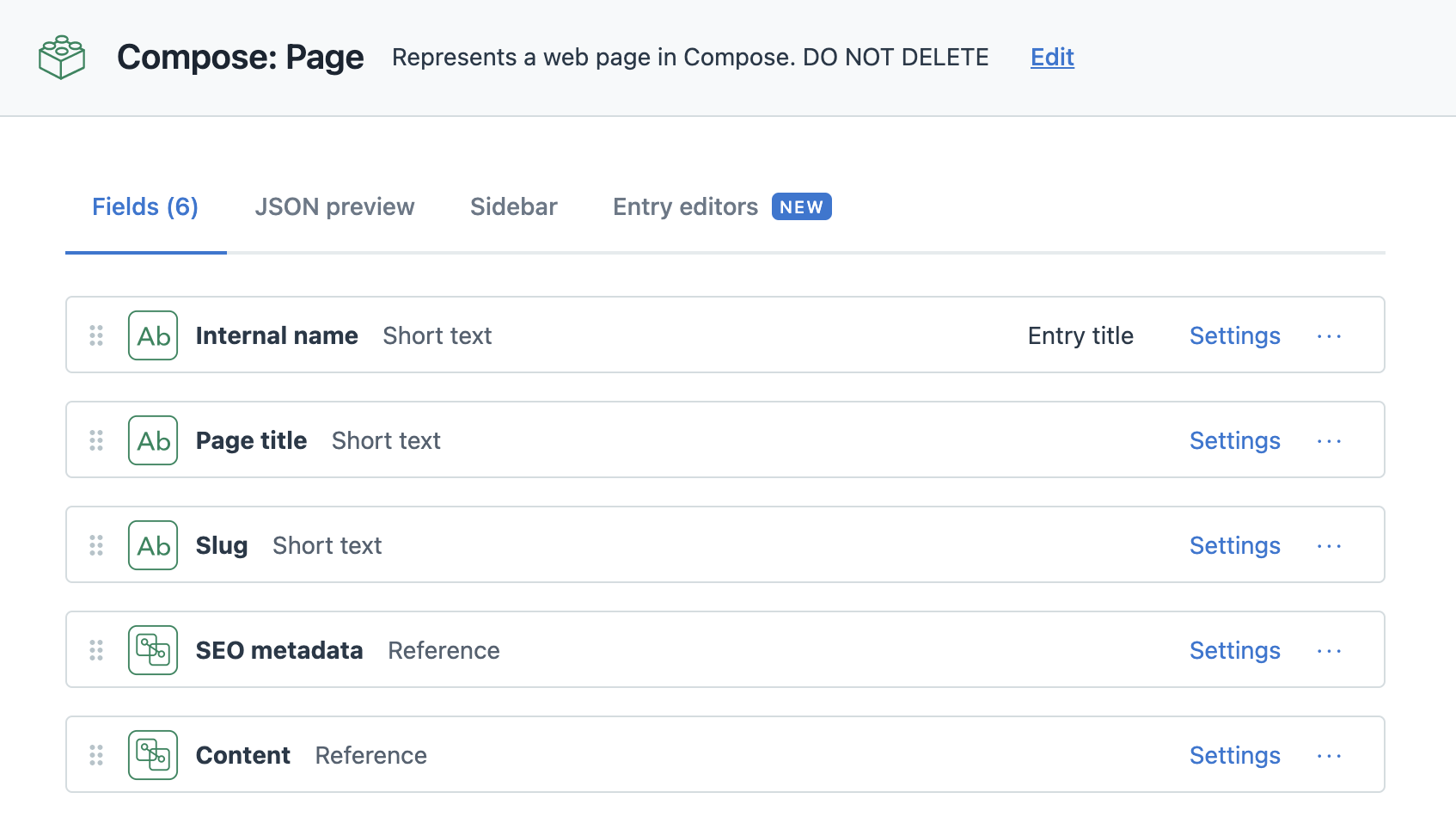
Task: Click the Content field reference icon
Action: coord(153,755)
